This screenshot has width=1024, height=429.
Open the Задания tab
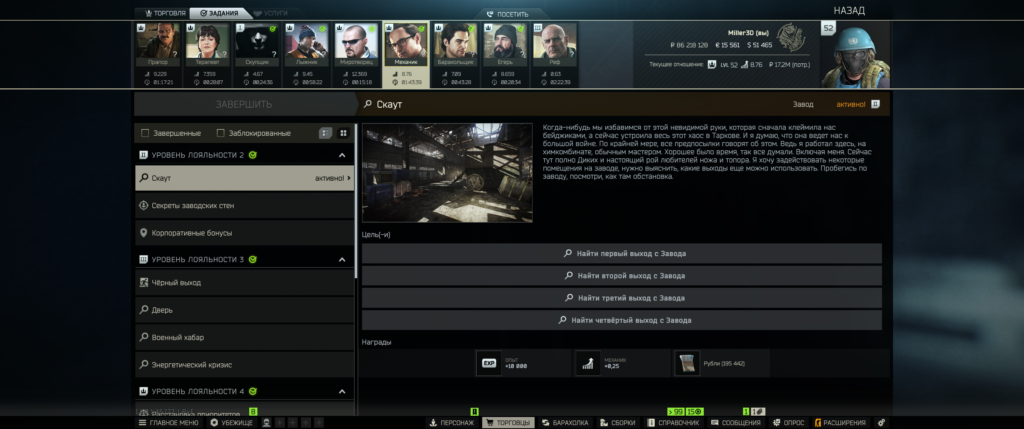click(221, 13)
